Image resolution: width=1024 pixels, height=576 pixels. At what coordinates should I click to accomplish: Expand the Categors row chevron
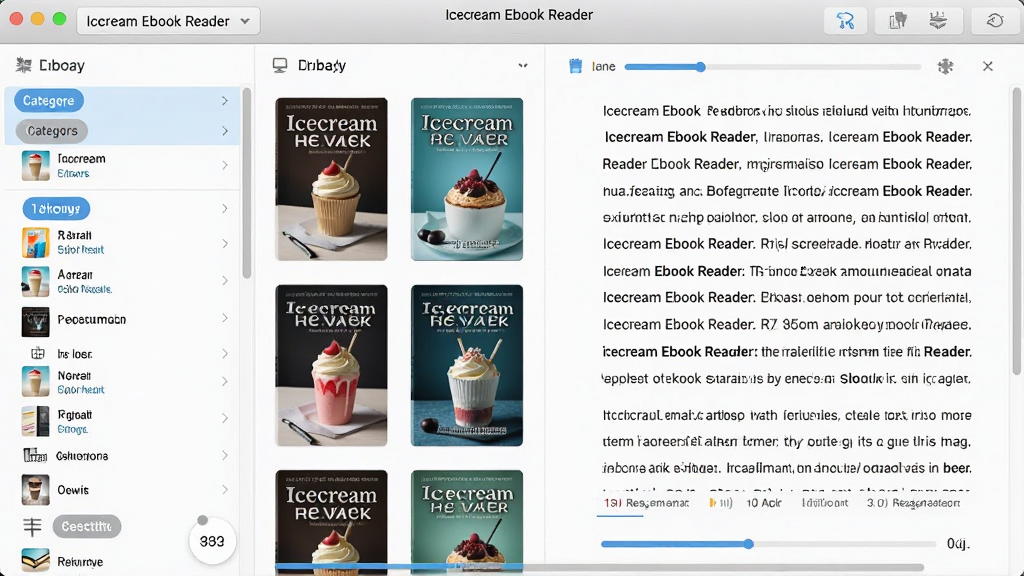click(x=224, y=131)
